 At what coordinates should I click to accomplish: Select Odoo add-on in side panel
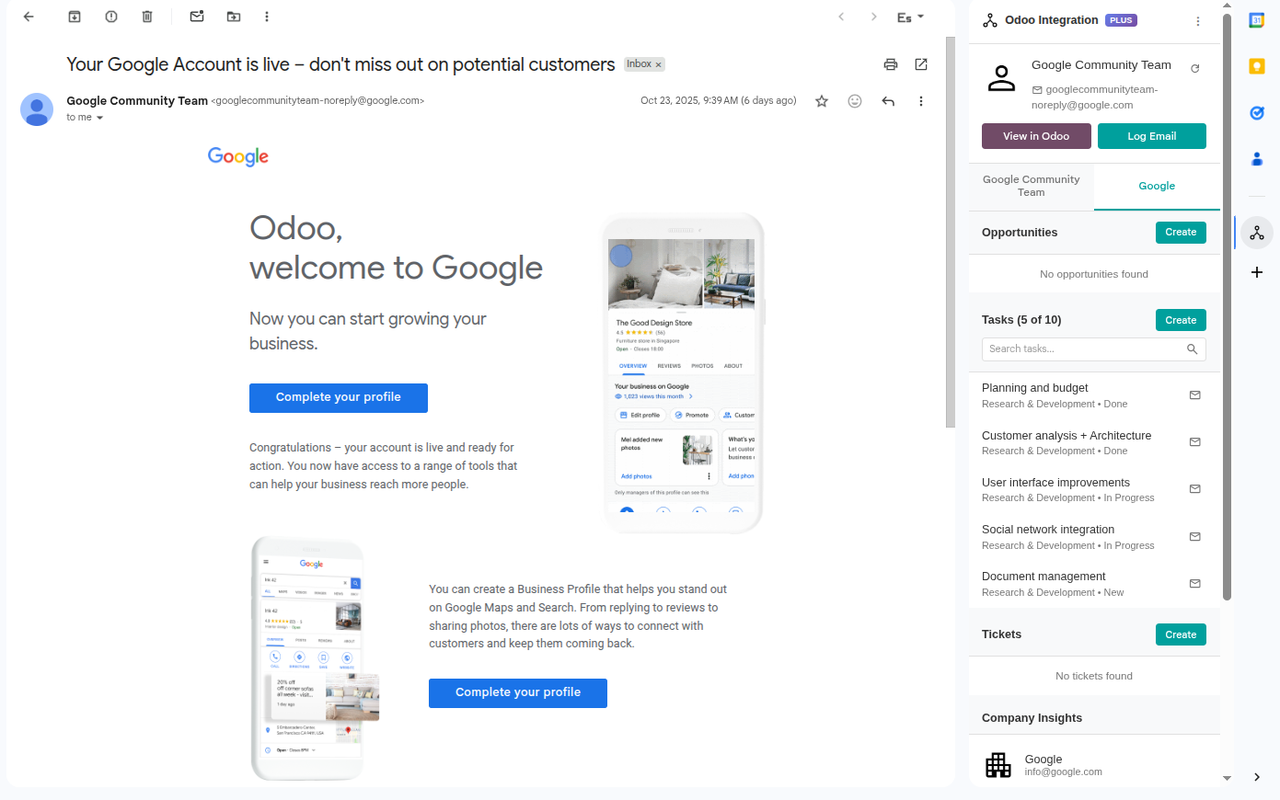1257,233
